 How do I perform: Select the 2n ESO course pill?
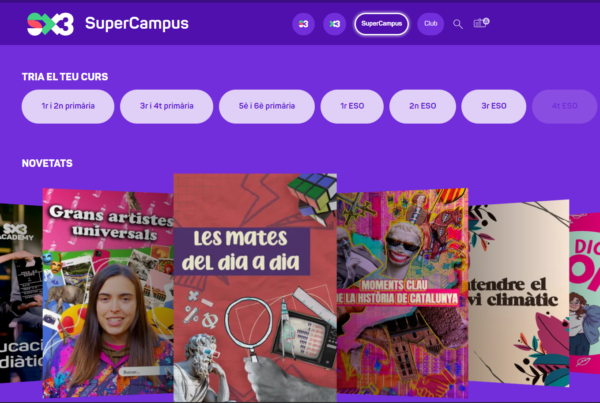point(422,106)
